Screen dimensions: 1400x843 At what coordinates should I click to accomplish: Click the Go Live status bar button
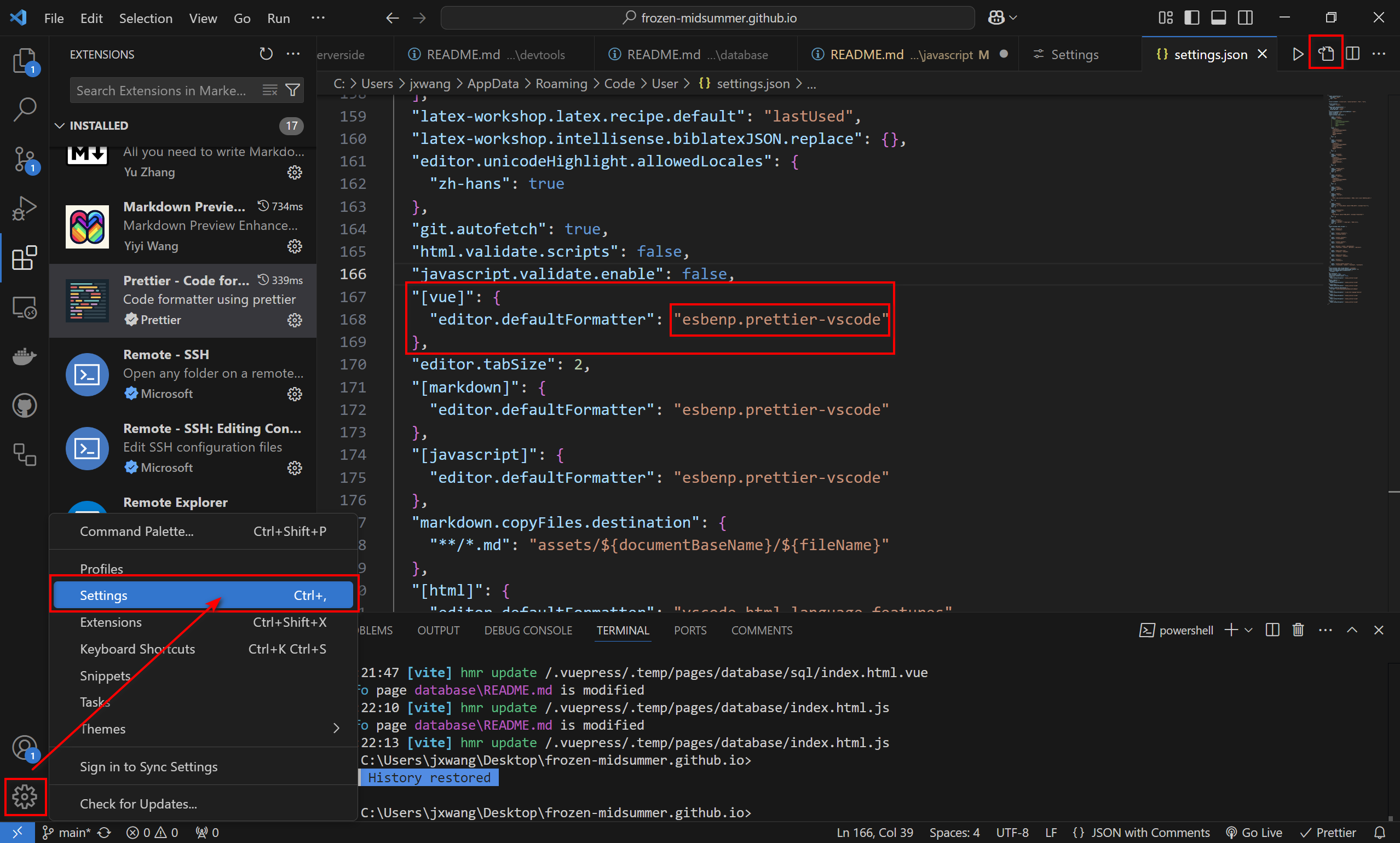click(x=1254, y=833)
